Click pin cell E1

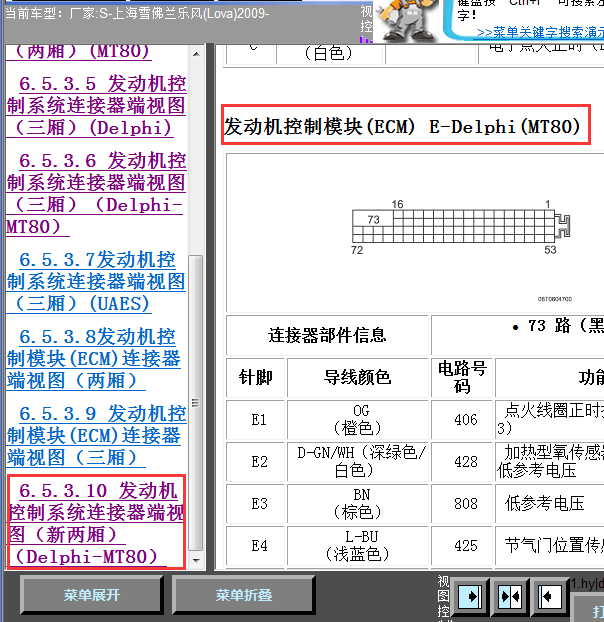[255, 420]
